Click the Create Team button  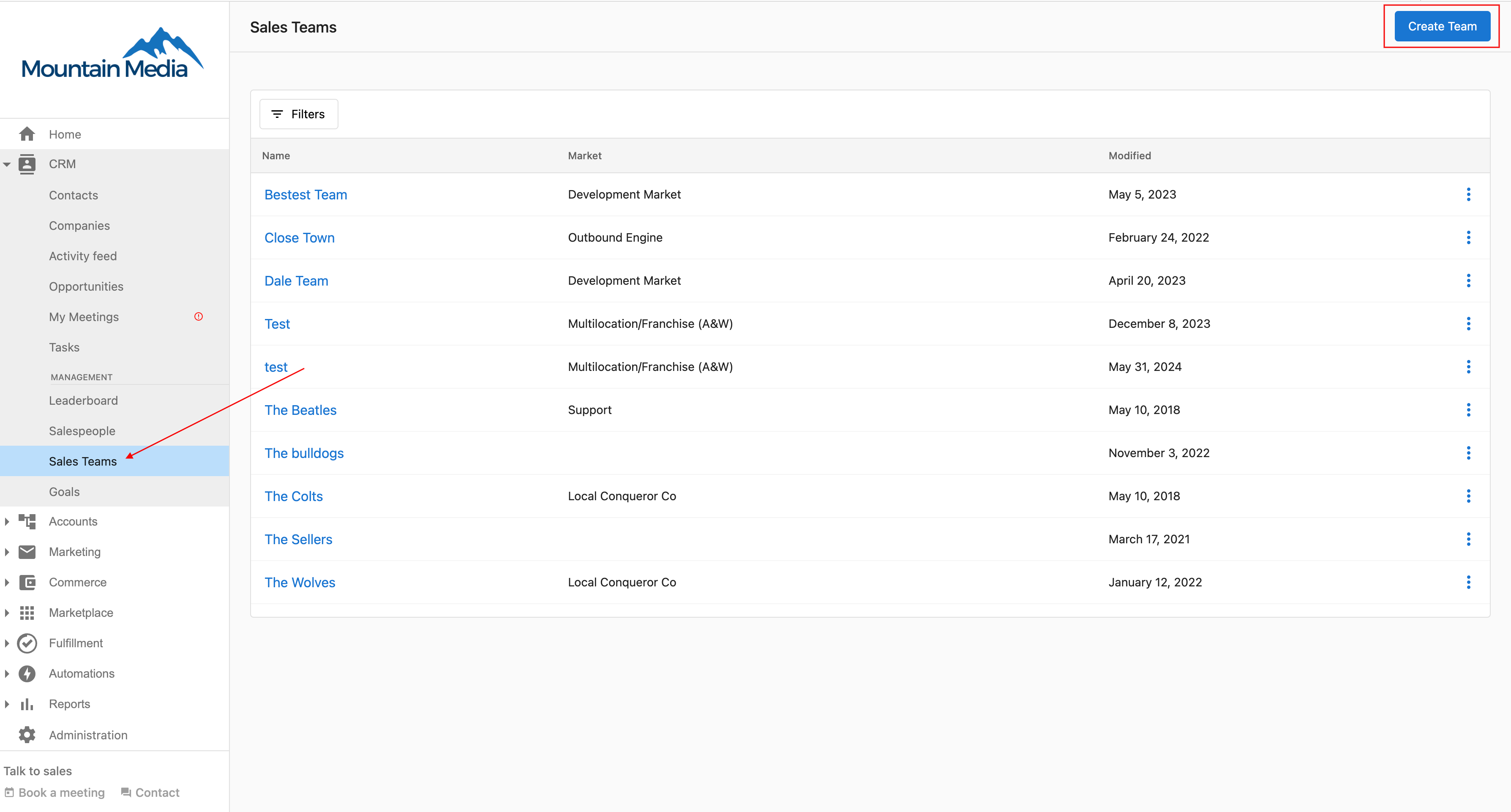(1442, 26)
